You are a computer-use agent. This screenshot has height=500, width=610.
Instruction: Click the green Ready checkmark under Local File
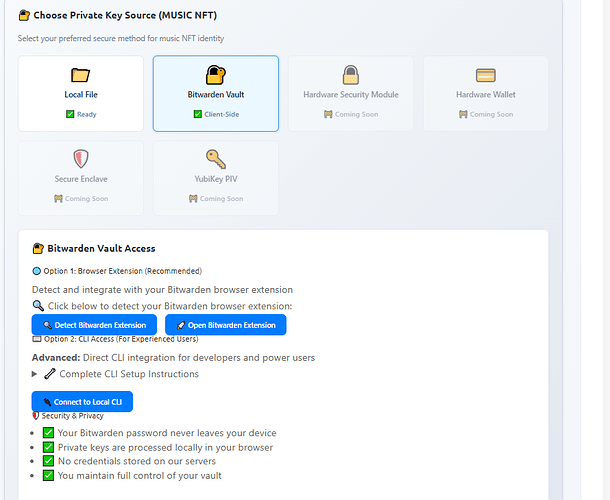click(70, 114)
